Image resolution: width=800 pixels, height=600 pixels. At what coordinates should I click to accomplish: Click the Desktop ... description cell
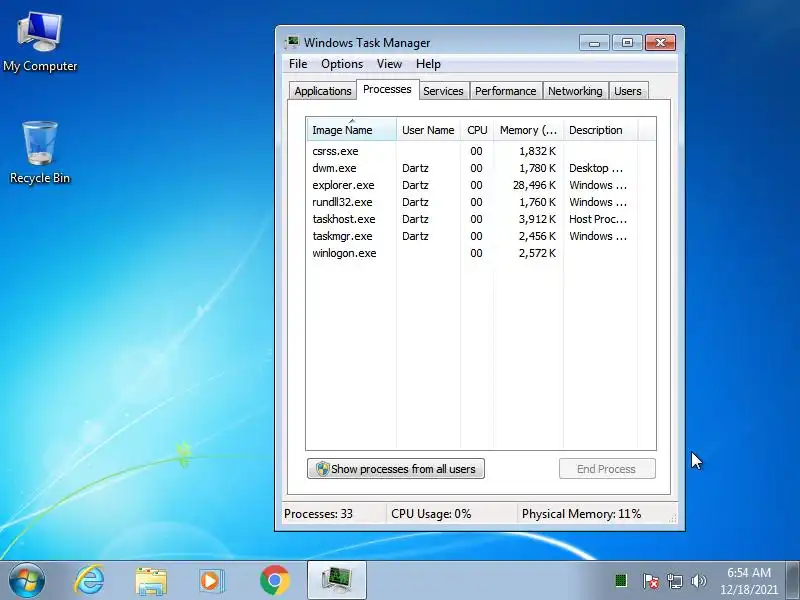coord(596,168)
